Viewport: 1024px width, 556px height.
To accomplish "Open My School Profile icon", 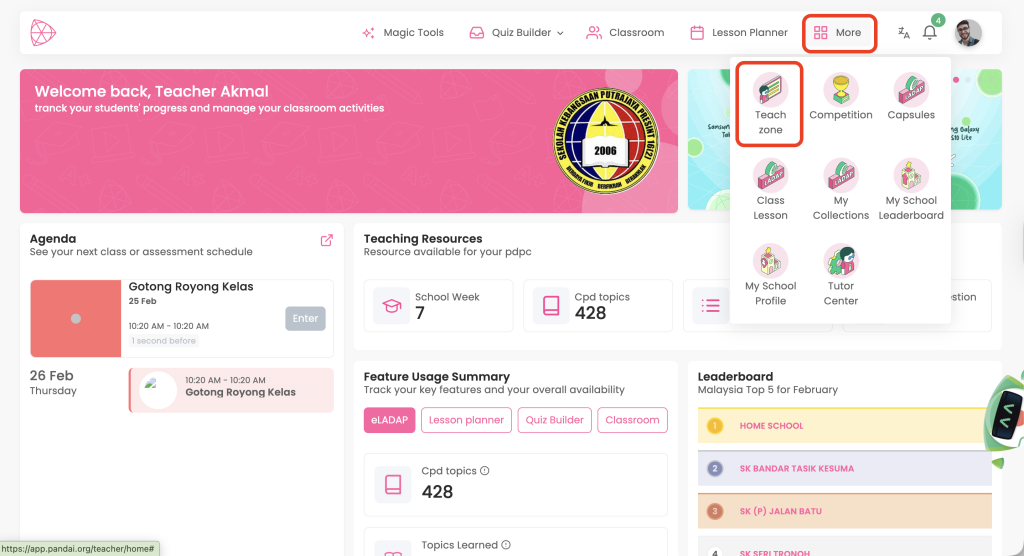I will click(770, 261).
